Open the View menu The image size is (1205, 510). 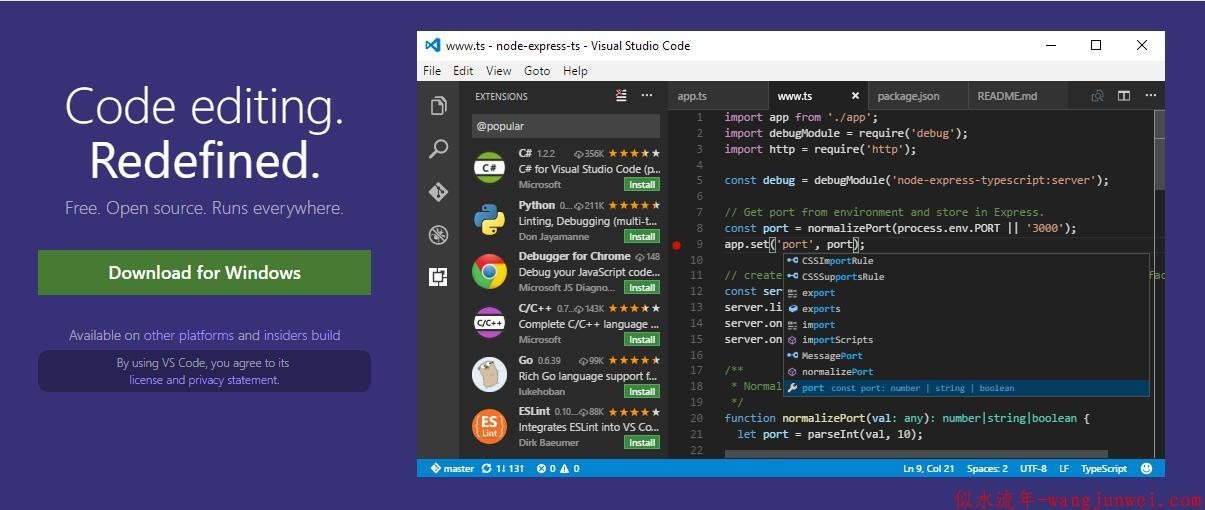click(x=498, y=71)
